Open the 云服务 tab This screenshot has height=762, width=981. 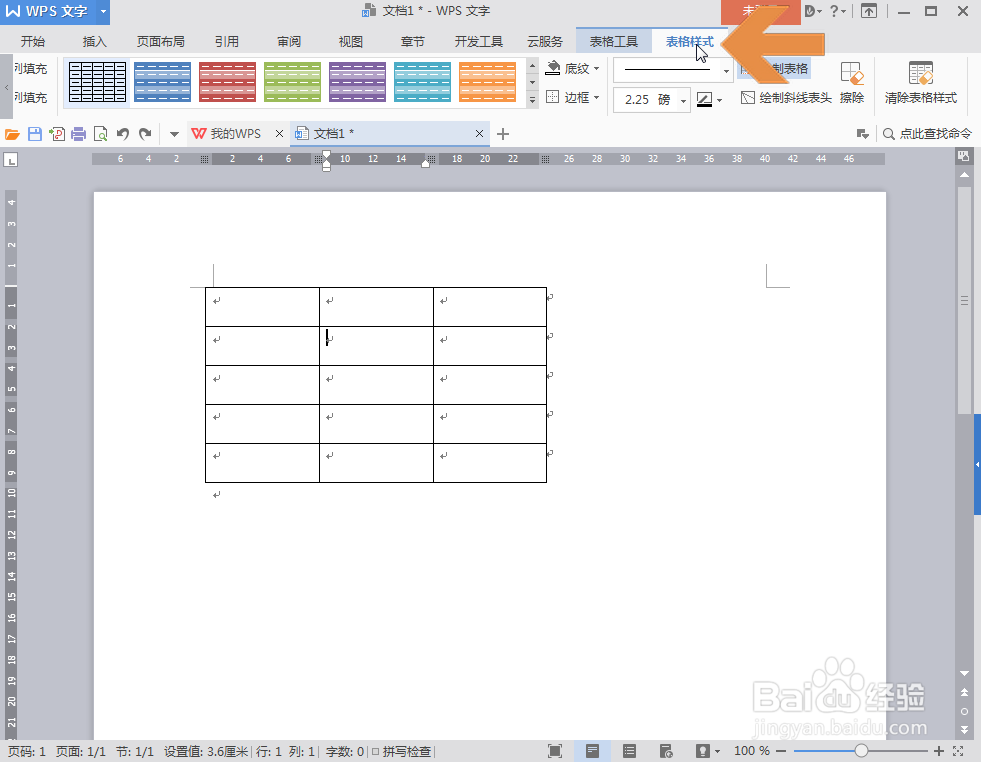coord(545,41)
